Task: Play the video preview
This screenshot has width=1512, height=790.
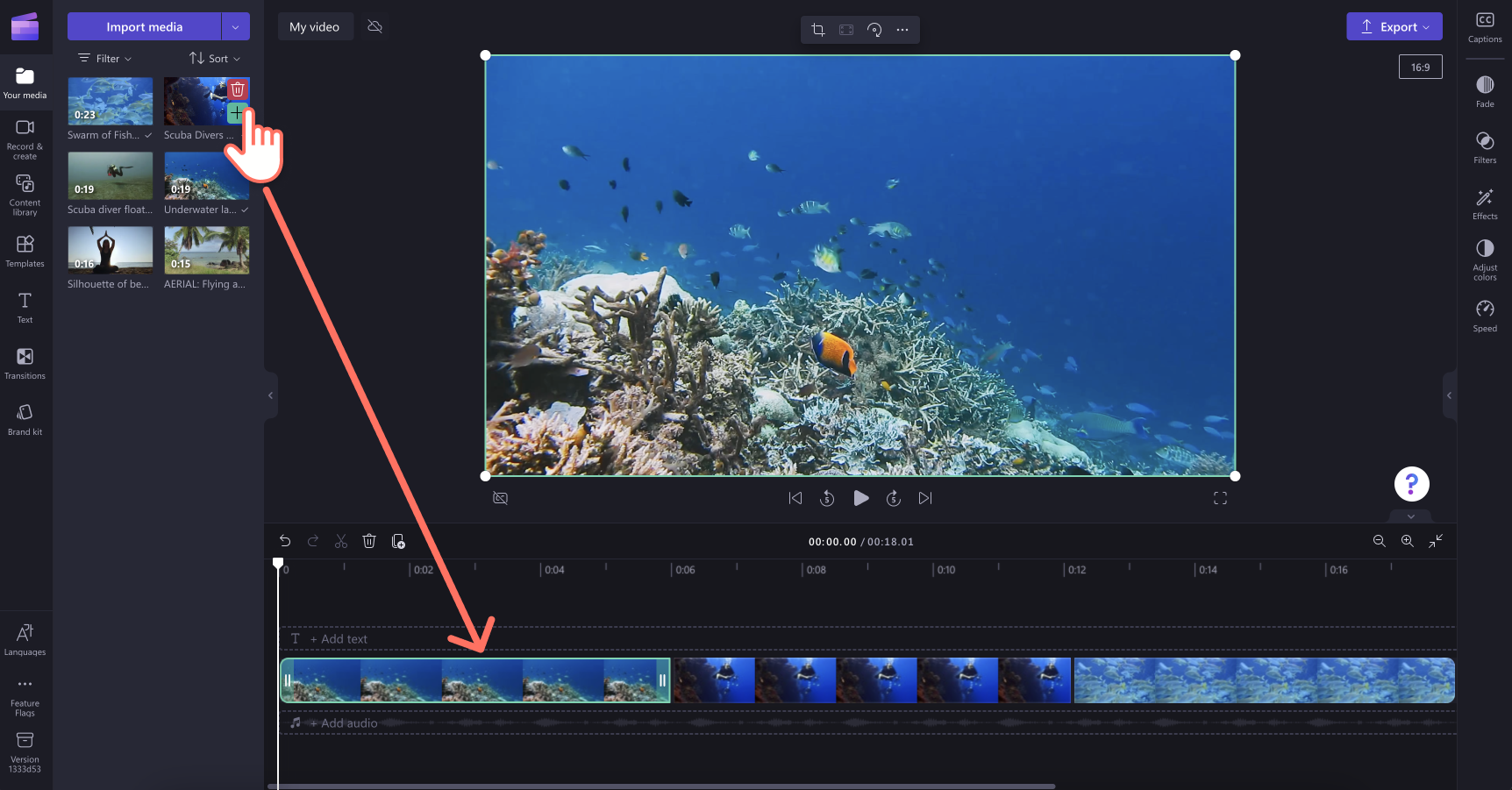Action: click(861, 498)
